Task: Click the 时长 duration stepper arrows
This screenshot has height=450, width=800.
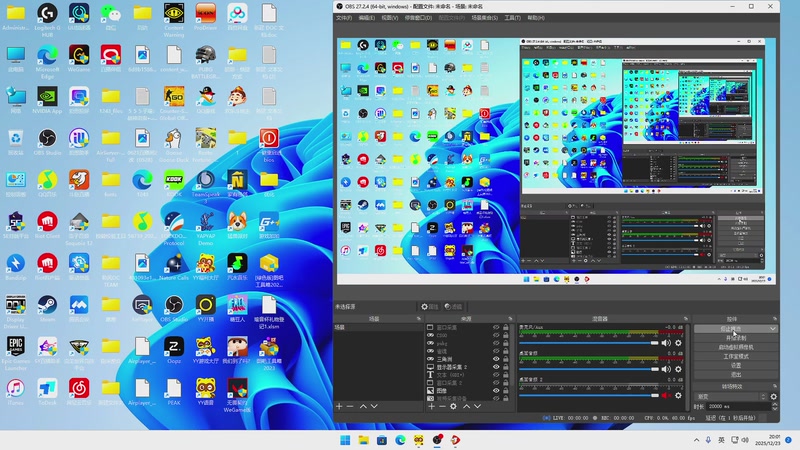Action: (774, 406)
